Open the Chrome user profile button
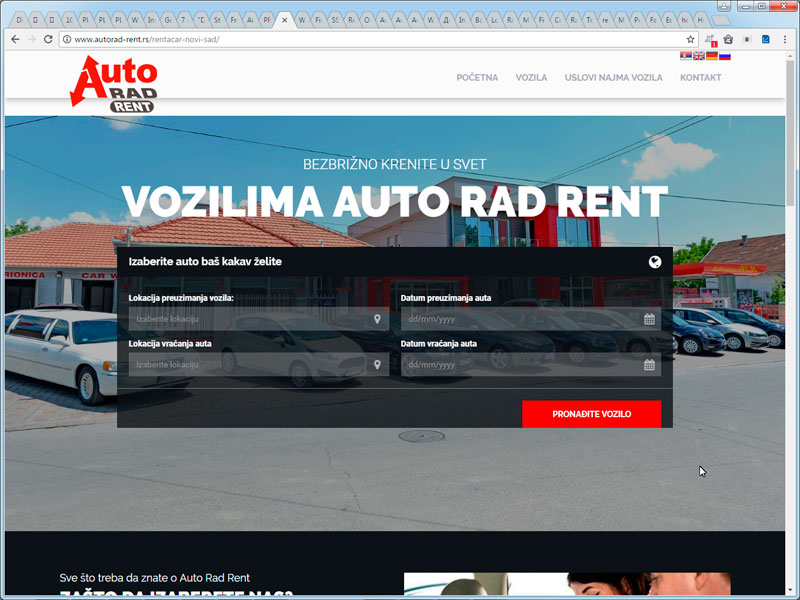Screen dimensions: 800x600 (x=723, y=6)
